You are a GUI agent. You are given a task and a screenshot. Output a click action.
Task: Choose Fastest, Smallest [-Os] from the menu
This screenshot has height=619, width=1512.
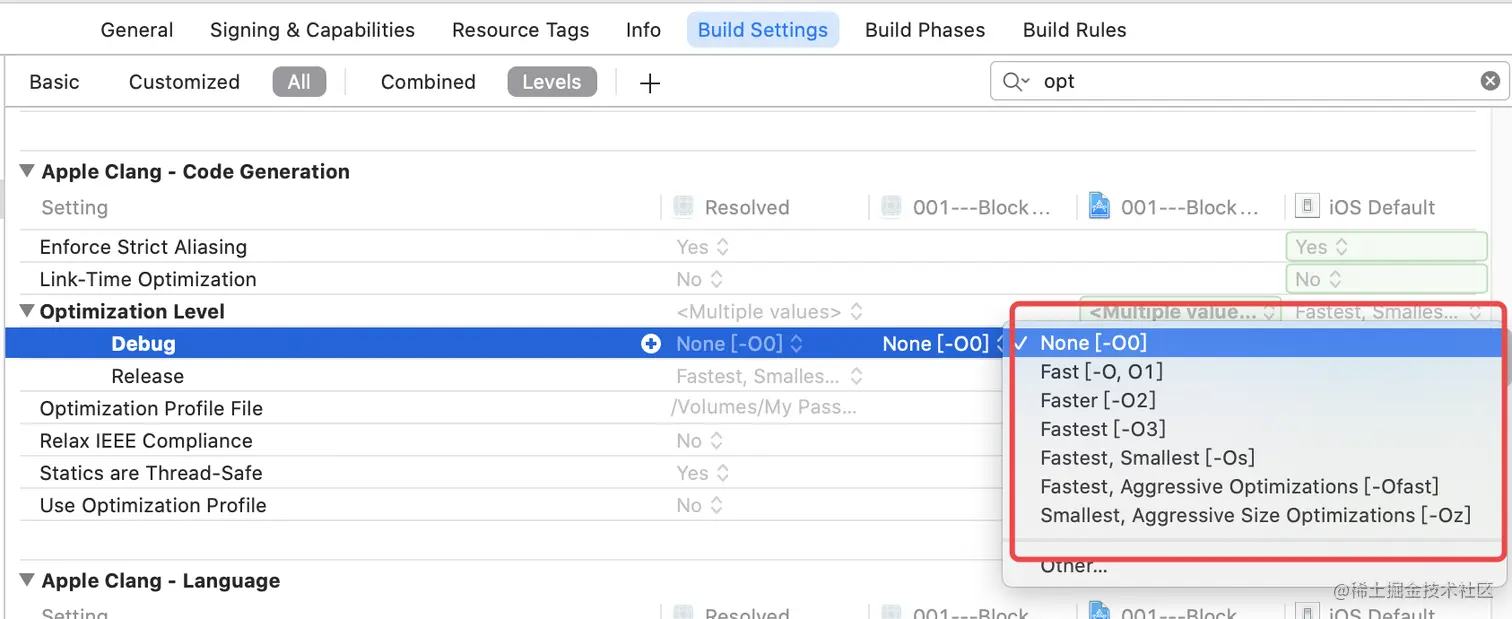click(x=1147, y=458)
